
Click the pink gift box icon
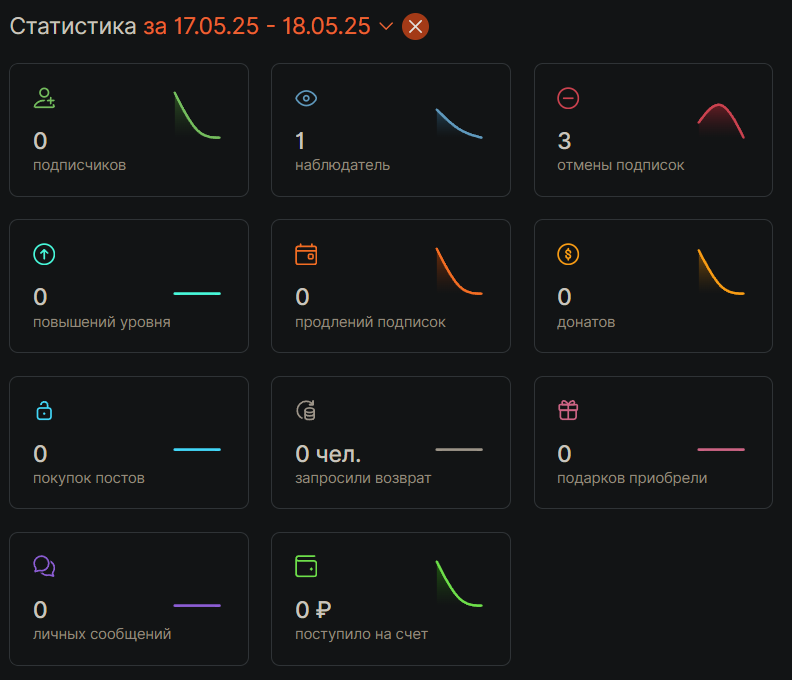tap(568, 410)
